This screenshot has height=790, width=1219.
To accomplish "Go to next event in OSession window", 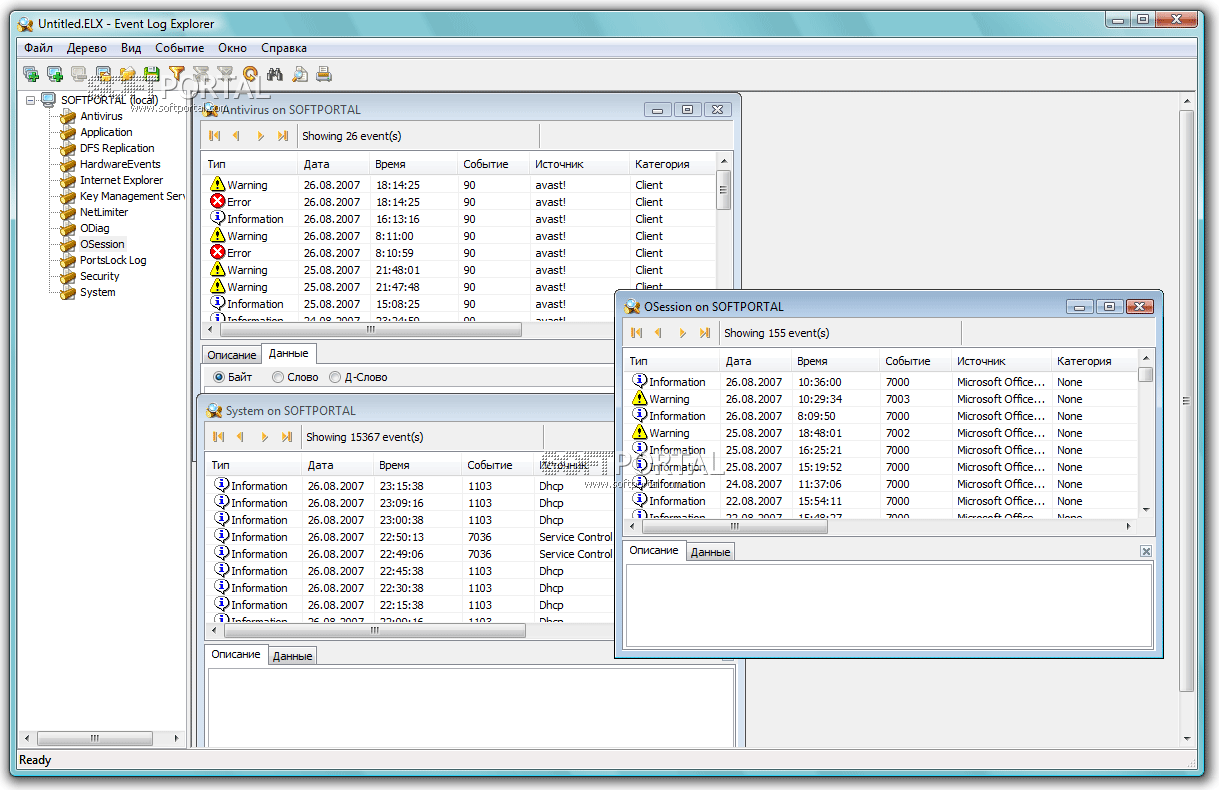I will [682, 333].
